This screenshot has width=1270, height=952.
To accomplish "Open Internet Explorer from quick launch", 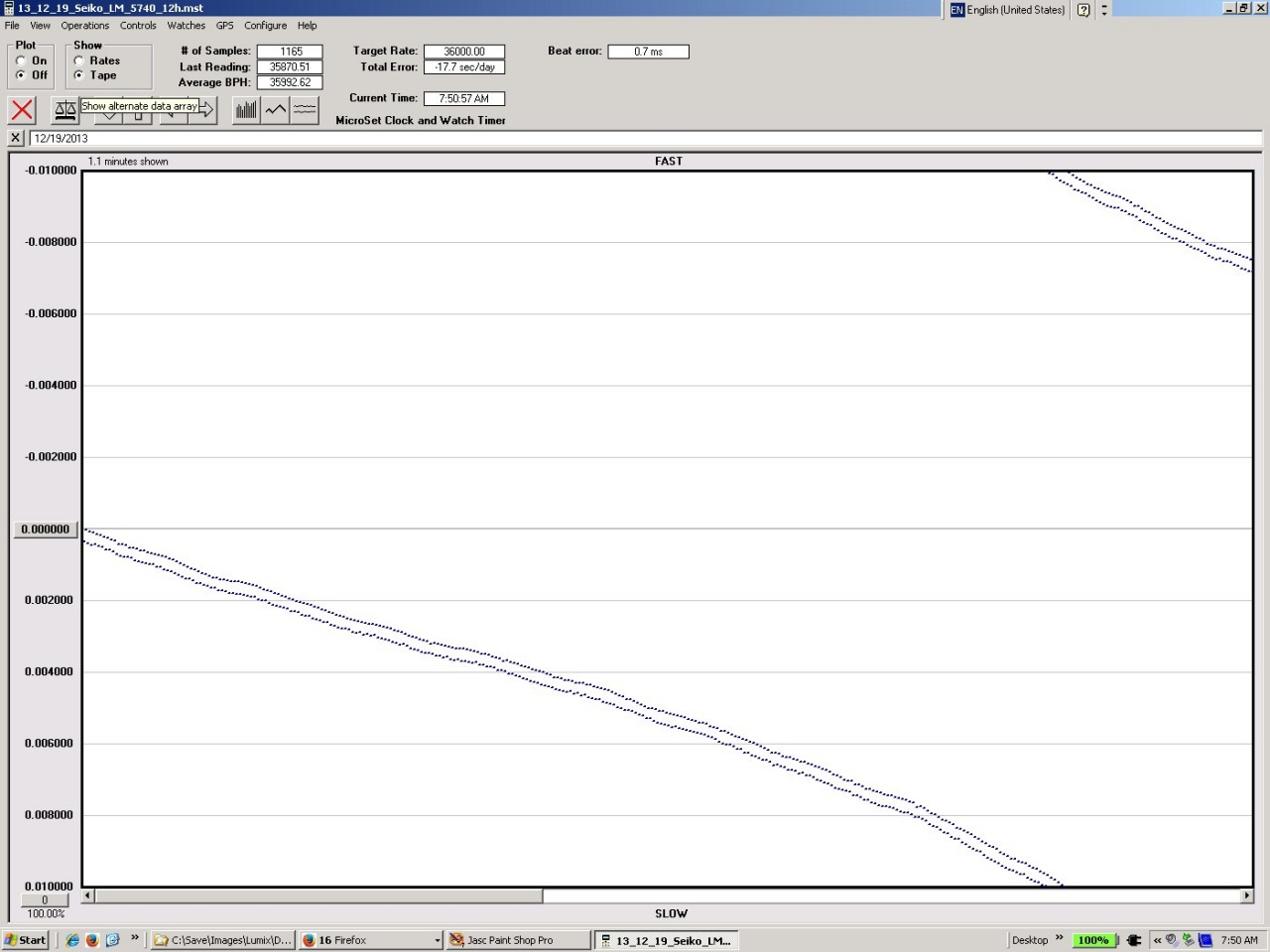I will 72,940.
